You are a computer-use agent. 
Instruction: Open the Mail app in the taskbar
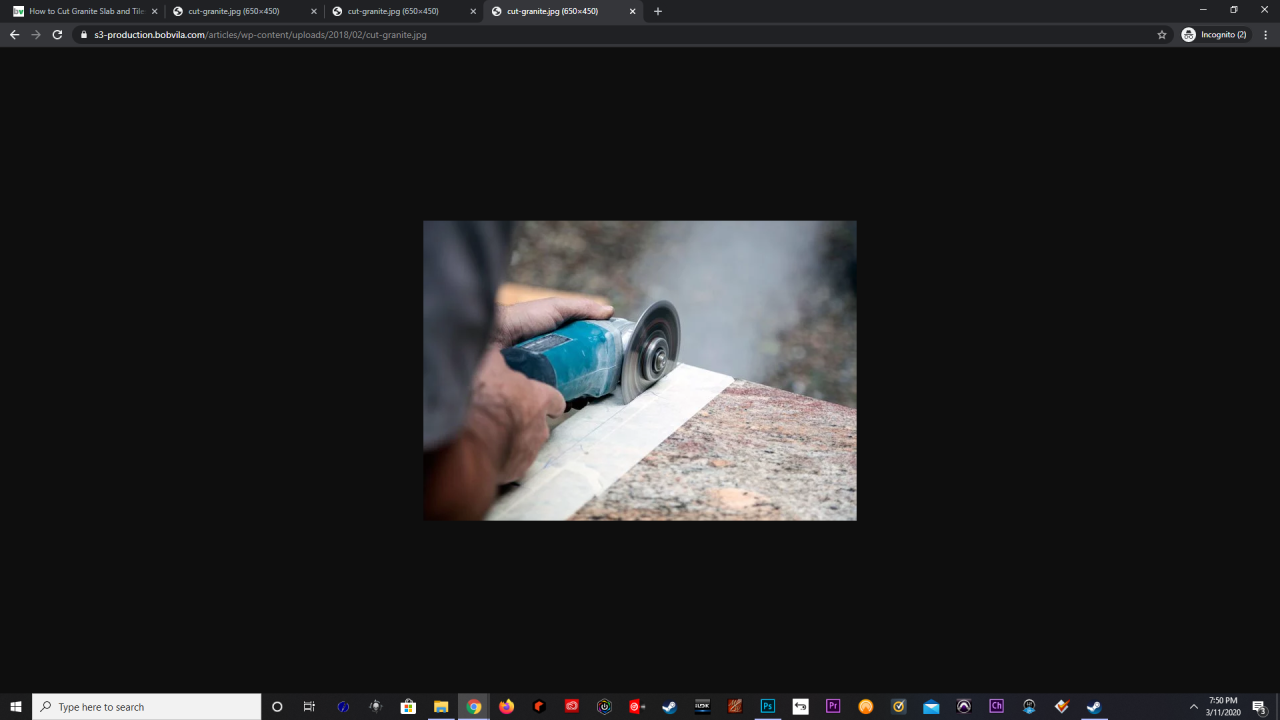point(931,707)
